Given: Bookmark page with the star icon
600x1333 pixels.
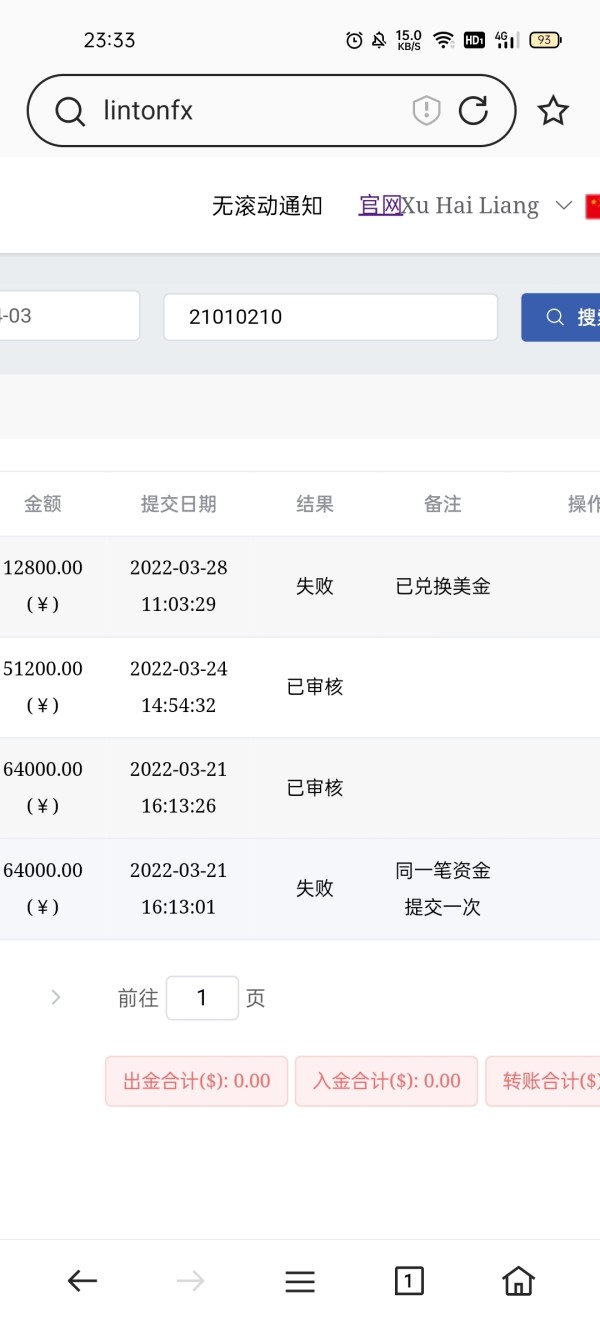Looking at the screenshot, I should [553, 111].
